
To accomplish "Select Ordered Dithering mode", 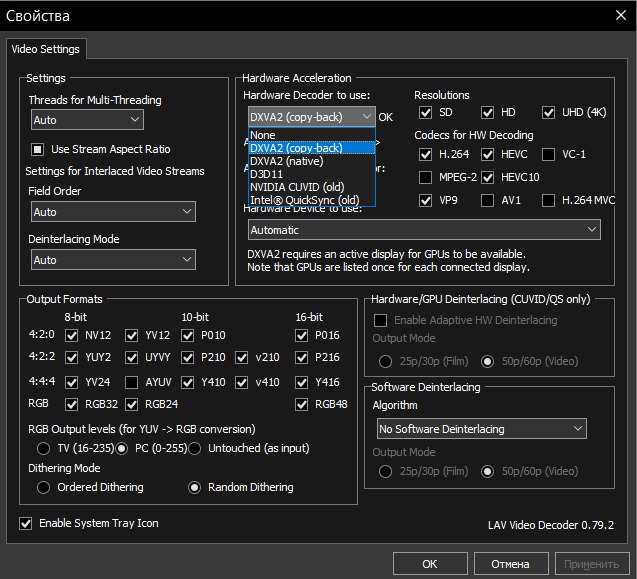I will 44,488.
